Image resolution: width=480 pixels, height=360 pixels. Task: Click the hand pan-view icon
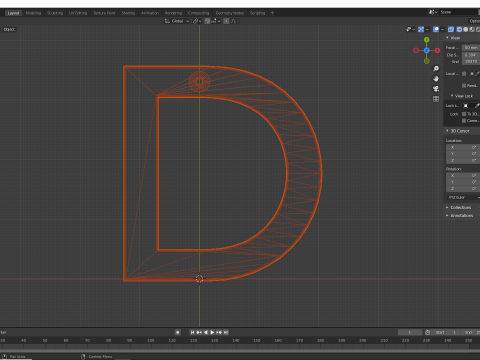(x=436, y=79)
